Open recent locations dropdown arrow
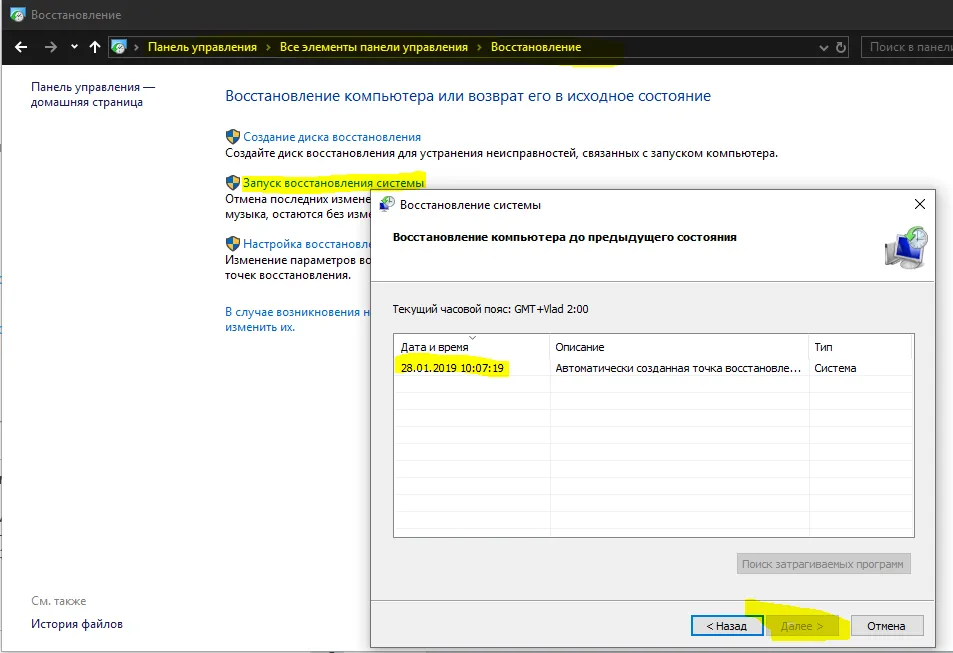The image size is (953, 653). tap(74, 47)
